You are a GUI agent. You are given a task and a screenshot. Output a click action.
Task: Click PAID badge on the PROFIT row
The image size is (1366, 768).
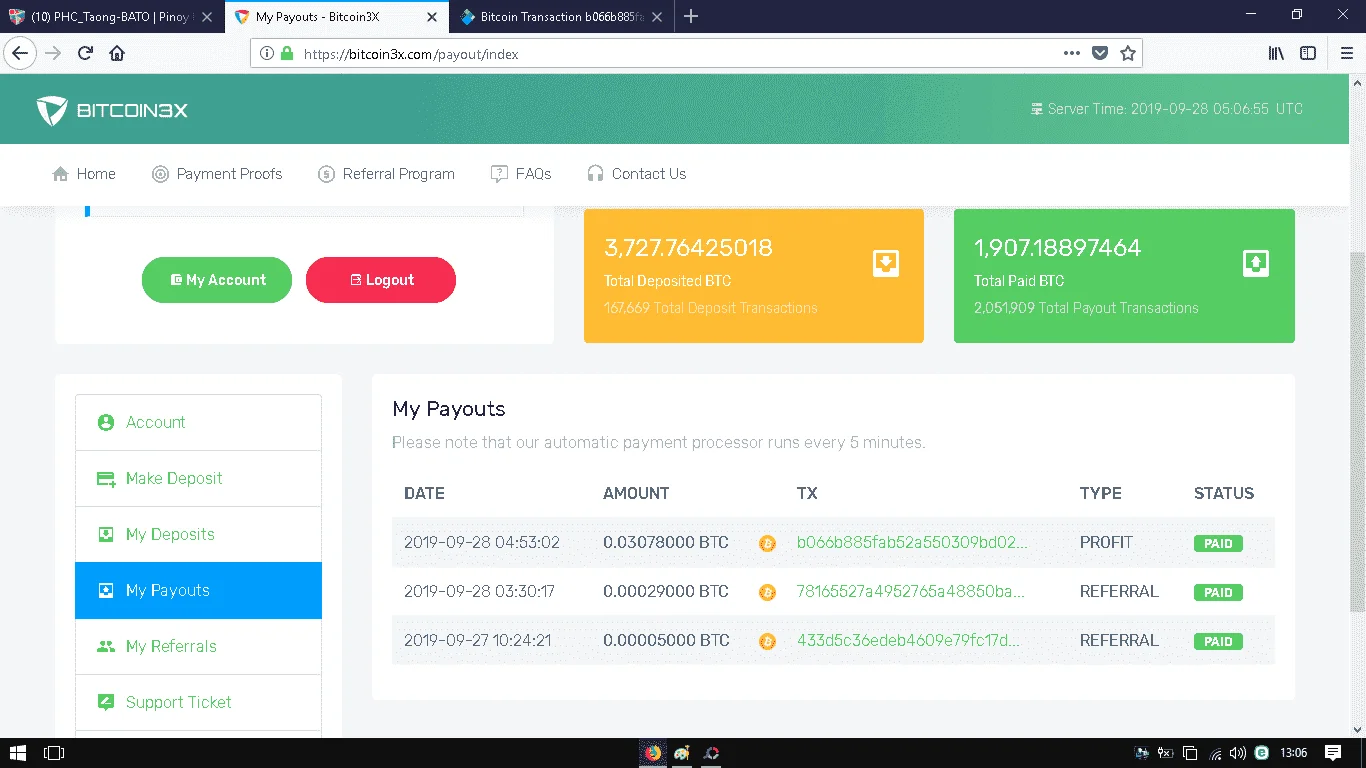[1218, 544]
